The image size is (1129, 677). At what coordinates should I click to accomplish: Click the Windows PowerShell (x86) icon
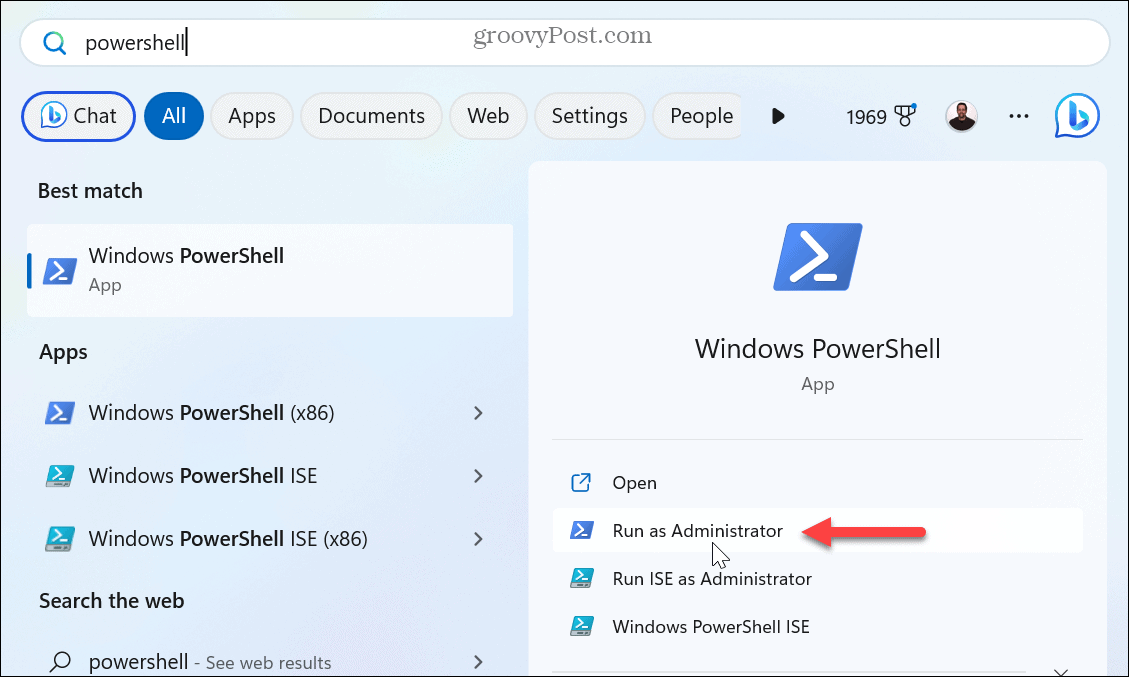coord(60,413)
